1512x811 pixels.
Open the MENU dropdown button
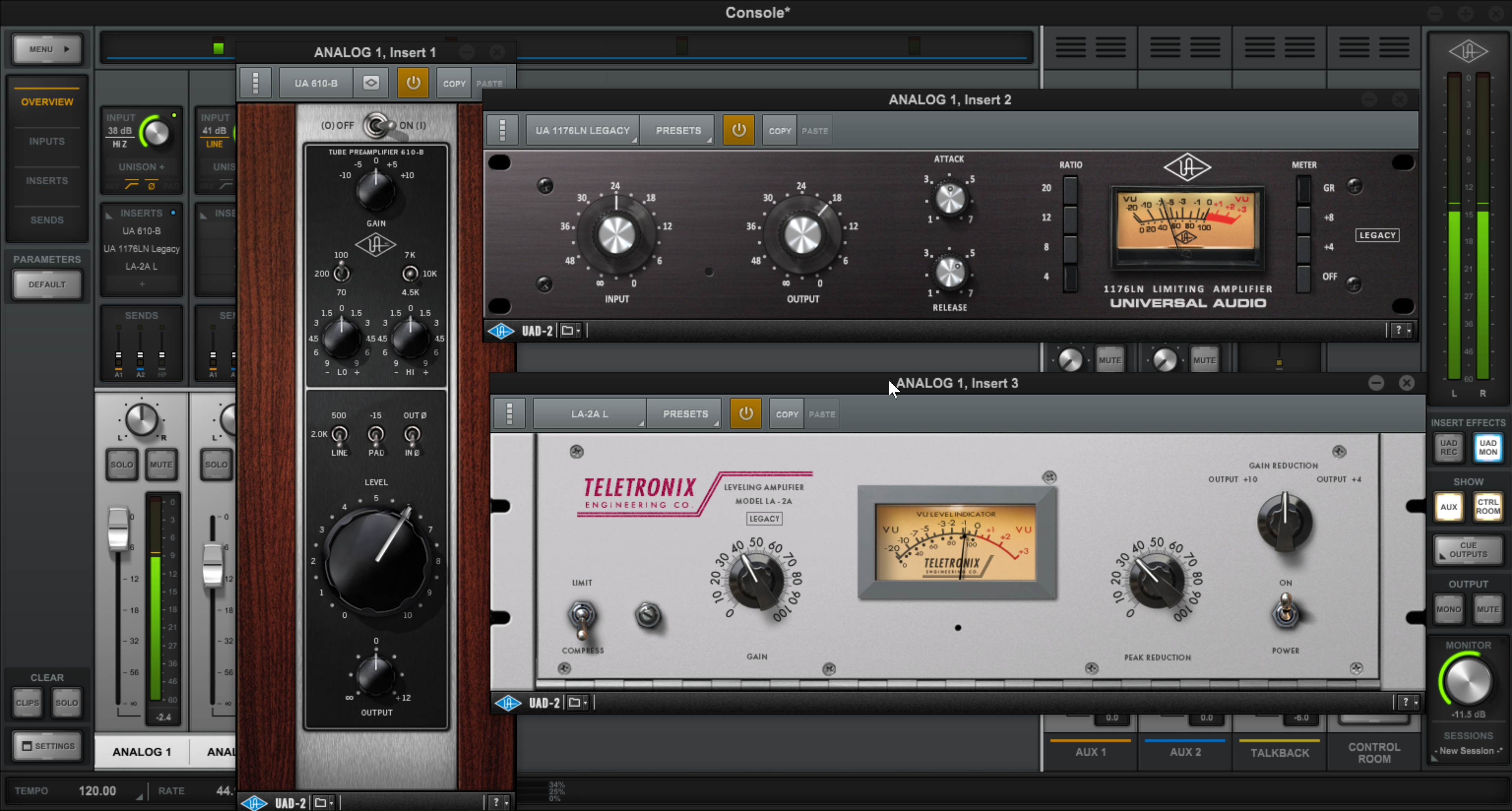point(47,49)
